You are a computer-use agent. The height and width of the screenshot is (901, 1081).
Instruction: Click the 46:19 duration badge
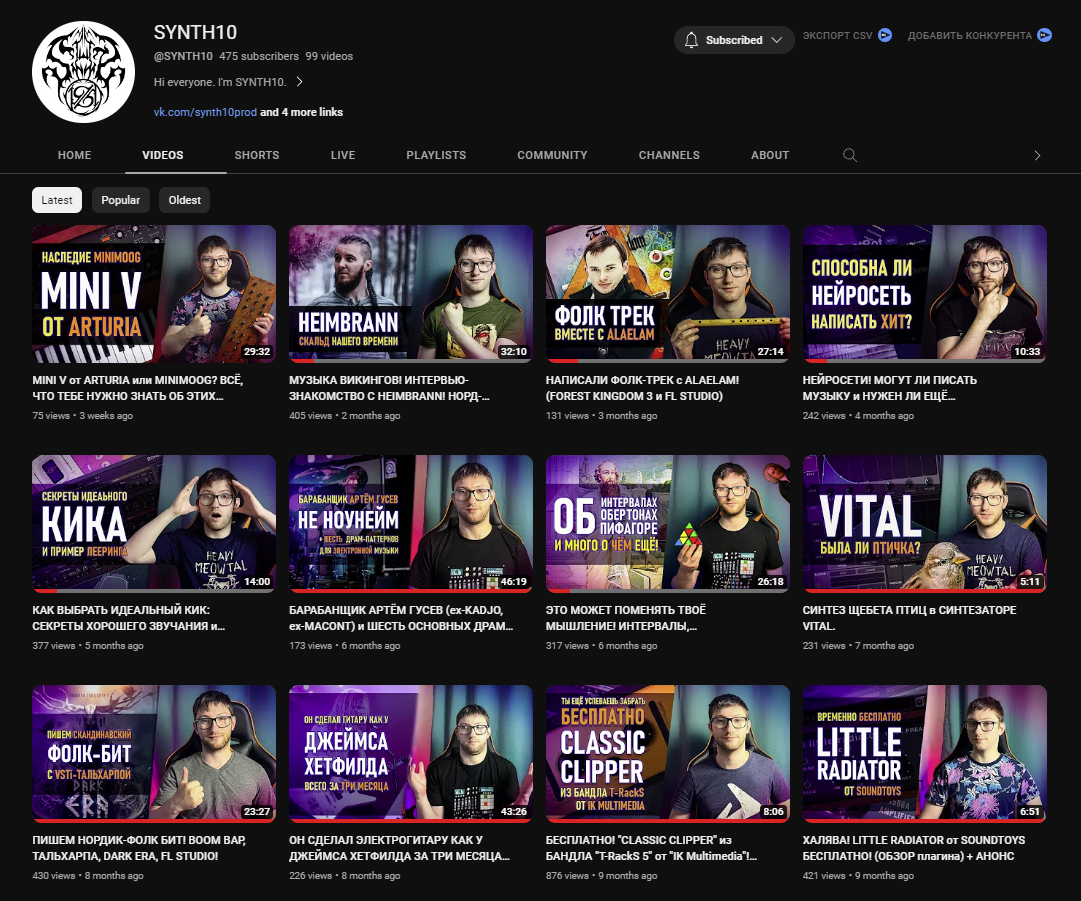tap(514, 581)
